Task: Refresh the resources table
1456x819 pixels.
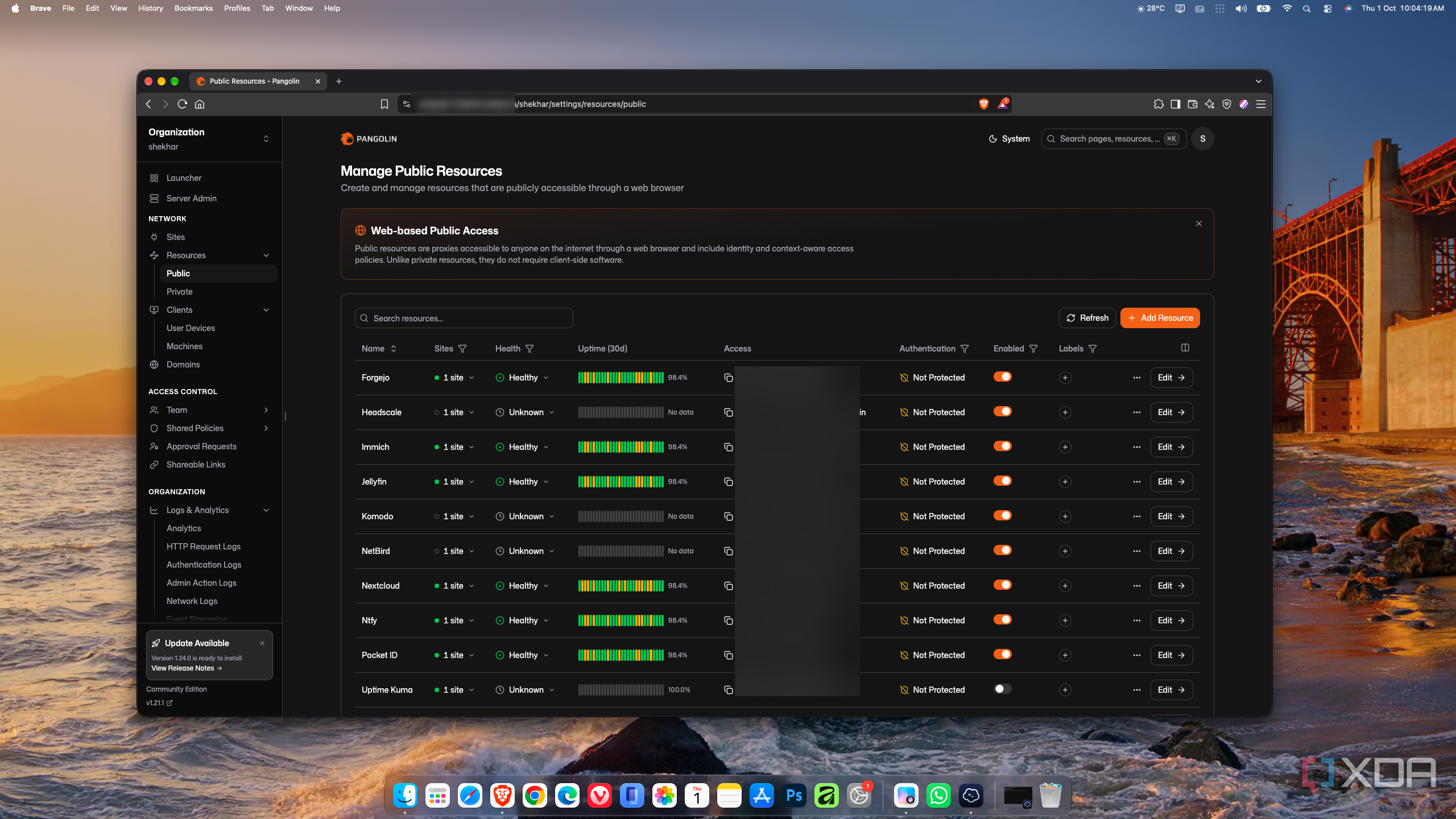Action: point(1087,318)
